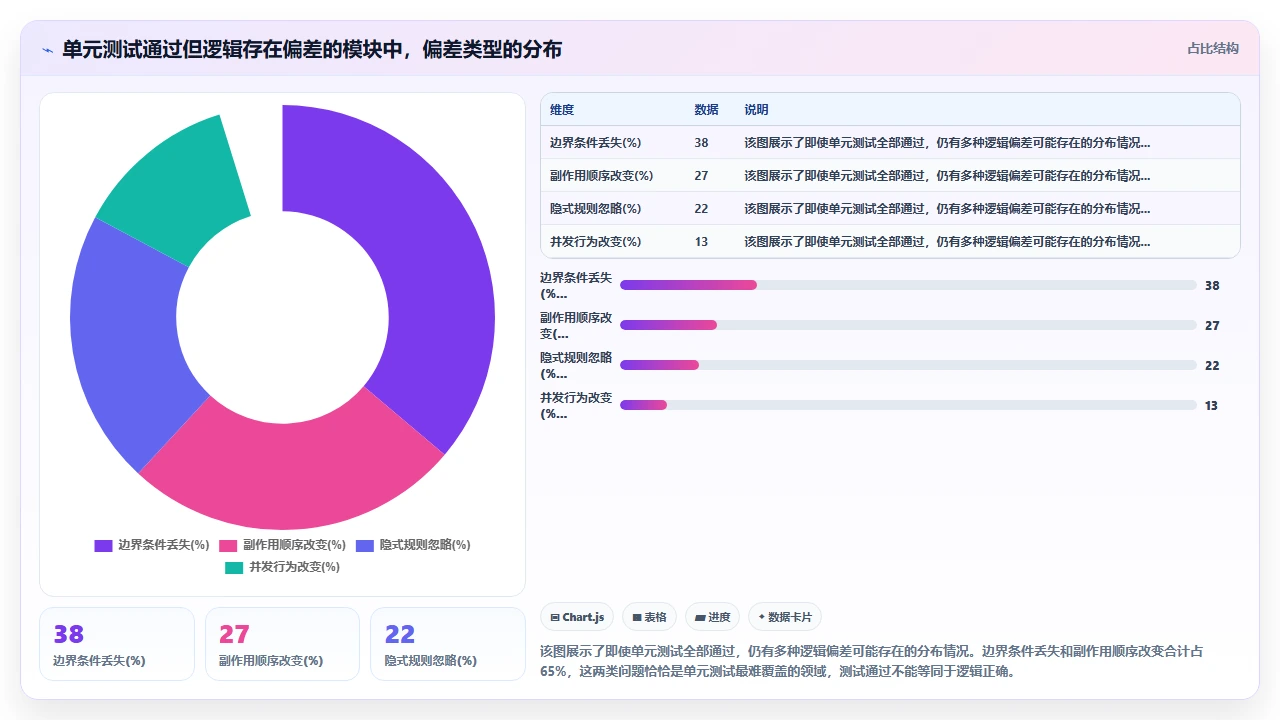This screenshot has width=1280, height=720.
Task: Click progress bar value 38
Action: click(1212, 286)
